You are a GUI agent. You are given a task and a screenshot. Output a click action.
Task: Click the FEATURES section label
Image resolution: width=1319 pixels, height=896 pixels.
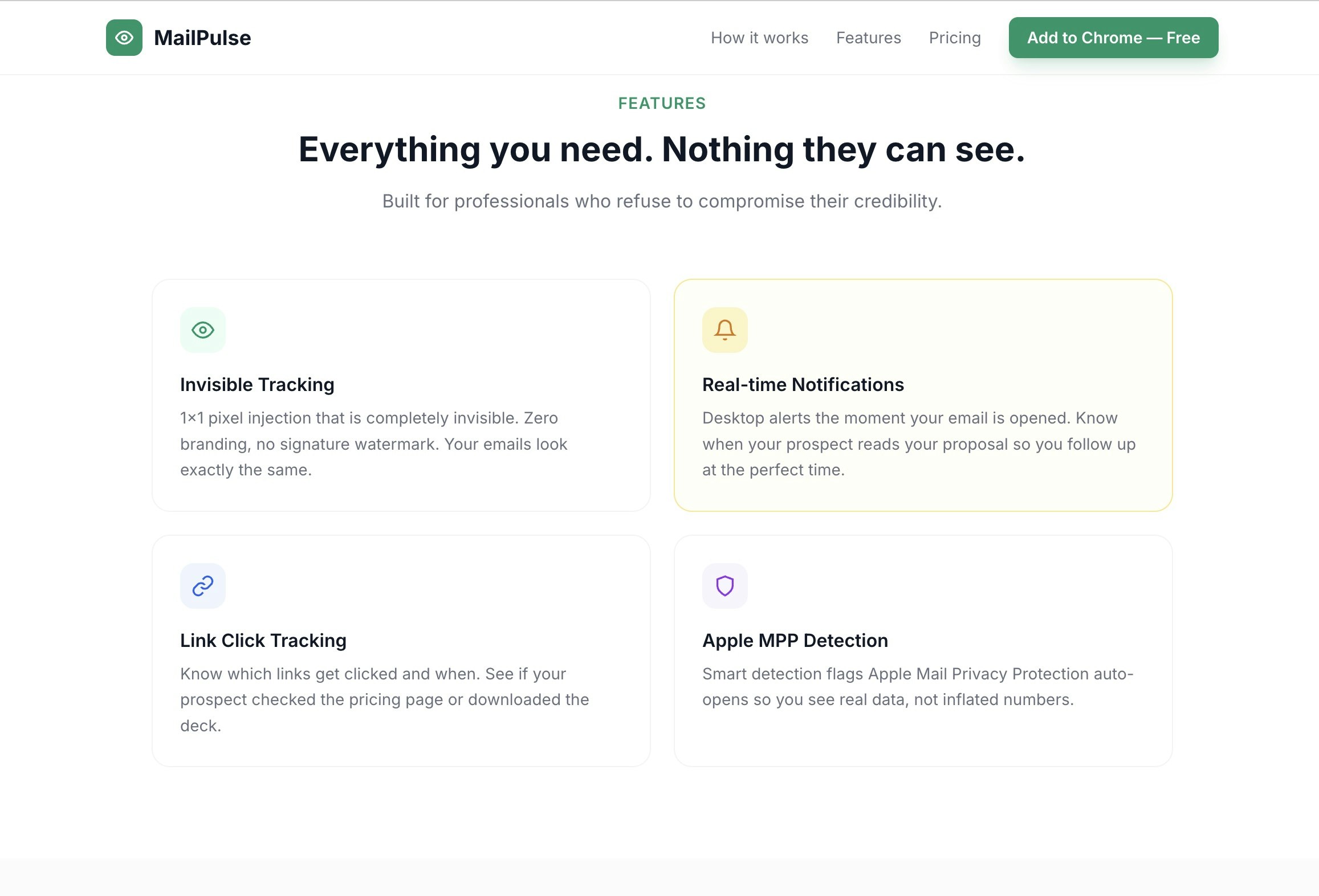pos(661,103)
